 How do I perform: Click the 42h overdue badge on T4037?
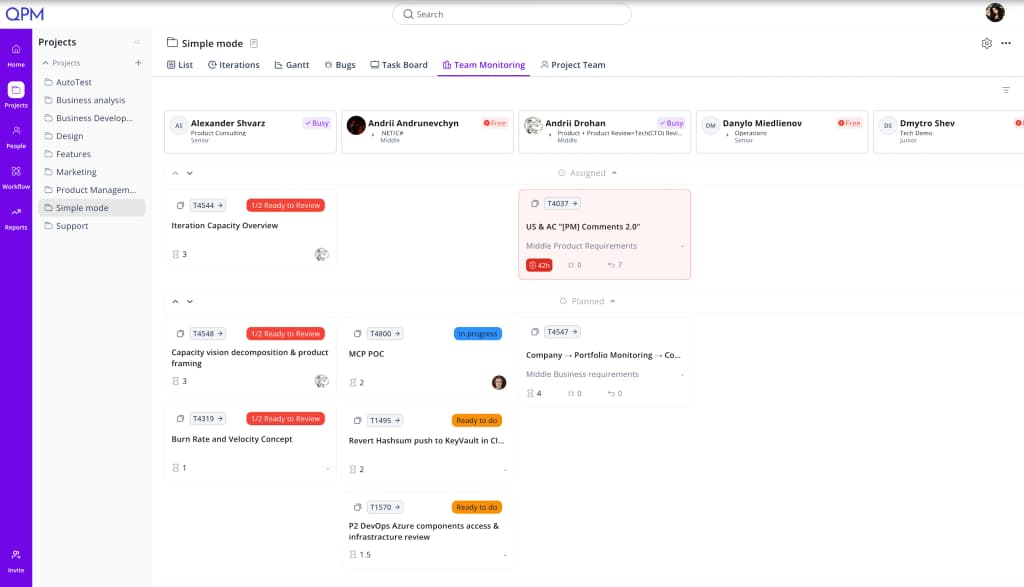point(539,265)
